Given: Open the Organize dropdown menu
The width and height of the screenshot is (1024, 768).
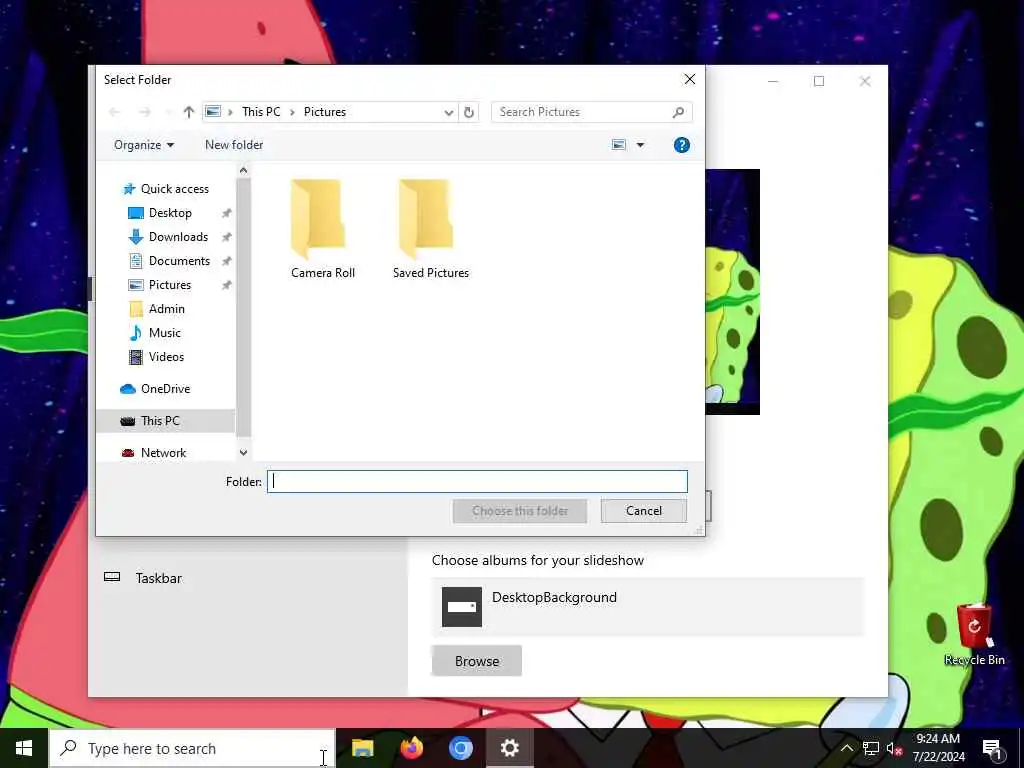Looking at the screenshot, I should coord(144,145).
